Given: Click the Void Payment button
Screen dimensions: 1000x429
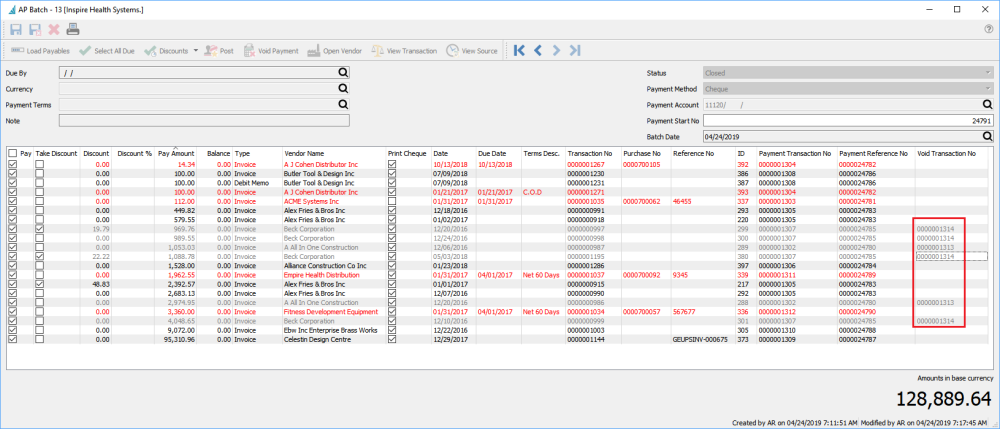Looking at the screenshot, I should tap(271, 50).
